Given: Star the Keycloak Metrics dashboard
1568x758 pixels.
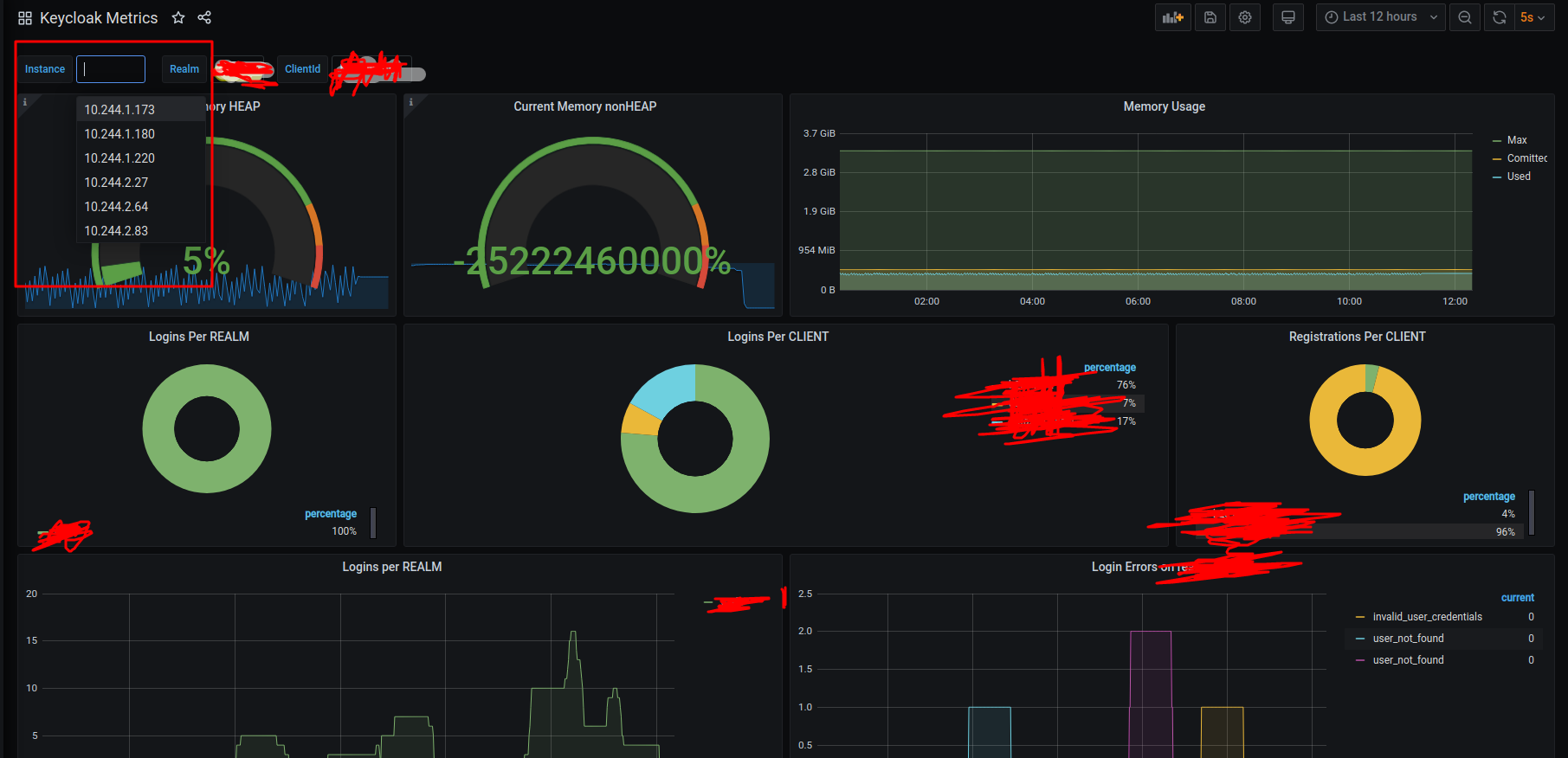Looking at the screenshot, I should point(178,17).
